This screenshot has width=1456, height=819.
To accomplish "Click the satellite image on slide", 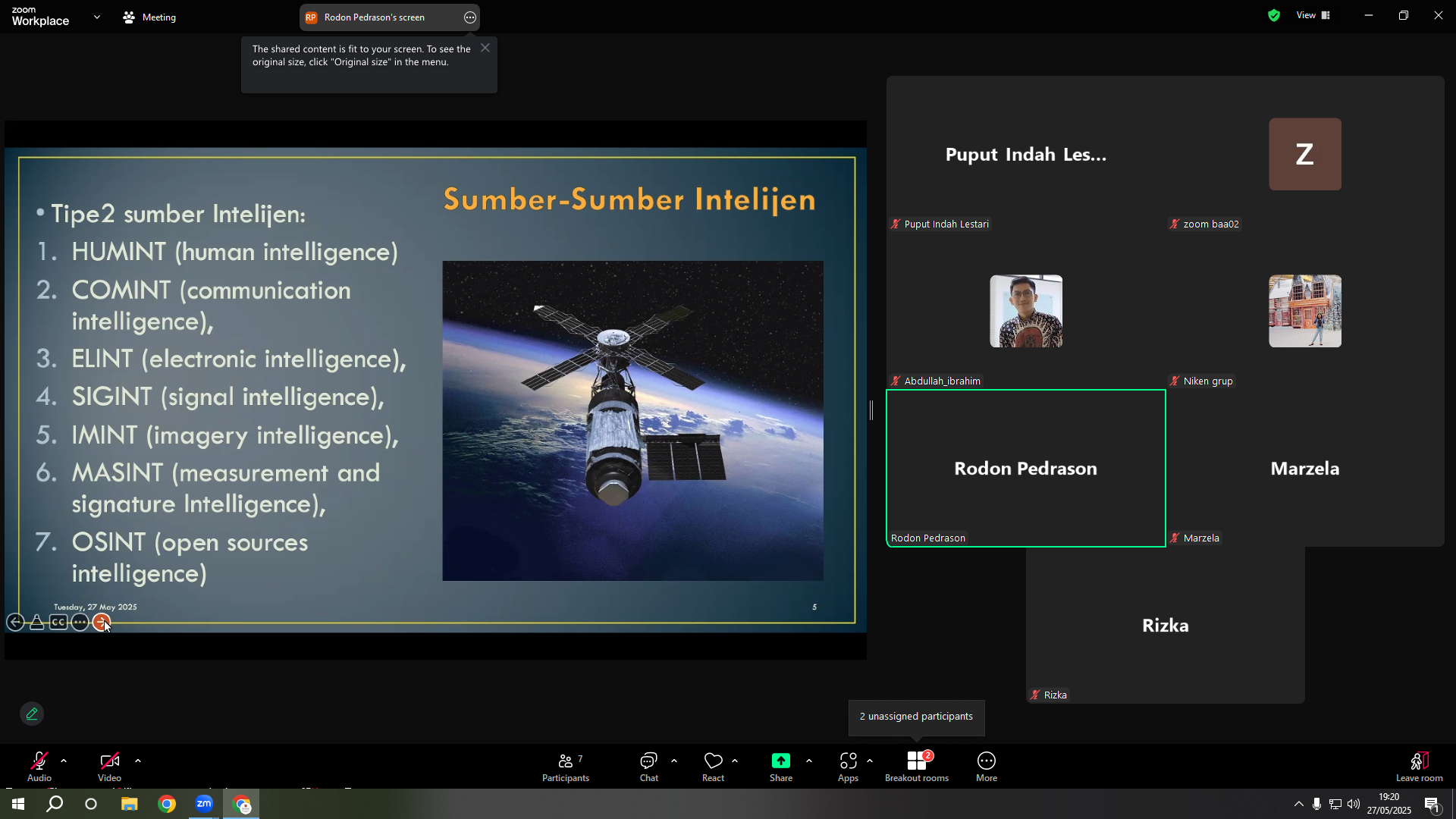I will tap(632, 421).
